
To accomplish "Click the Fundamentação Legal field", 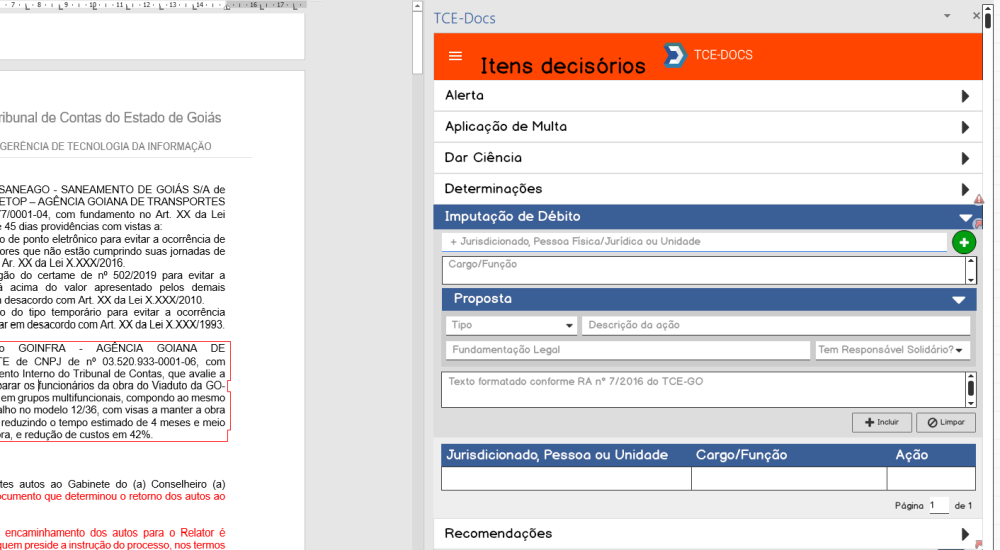I will (x=627, y=350).
